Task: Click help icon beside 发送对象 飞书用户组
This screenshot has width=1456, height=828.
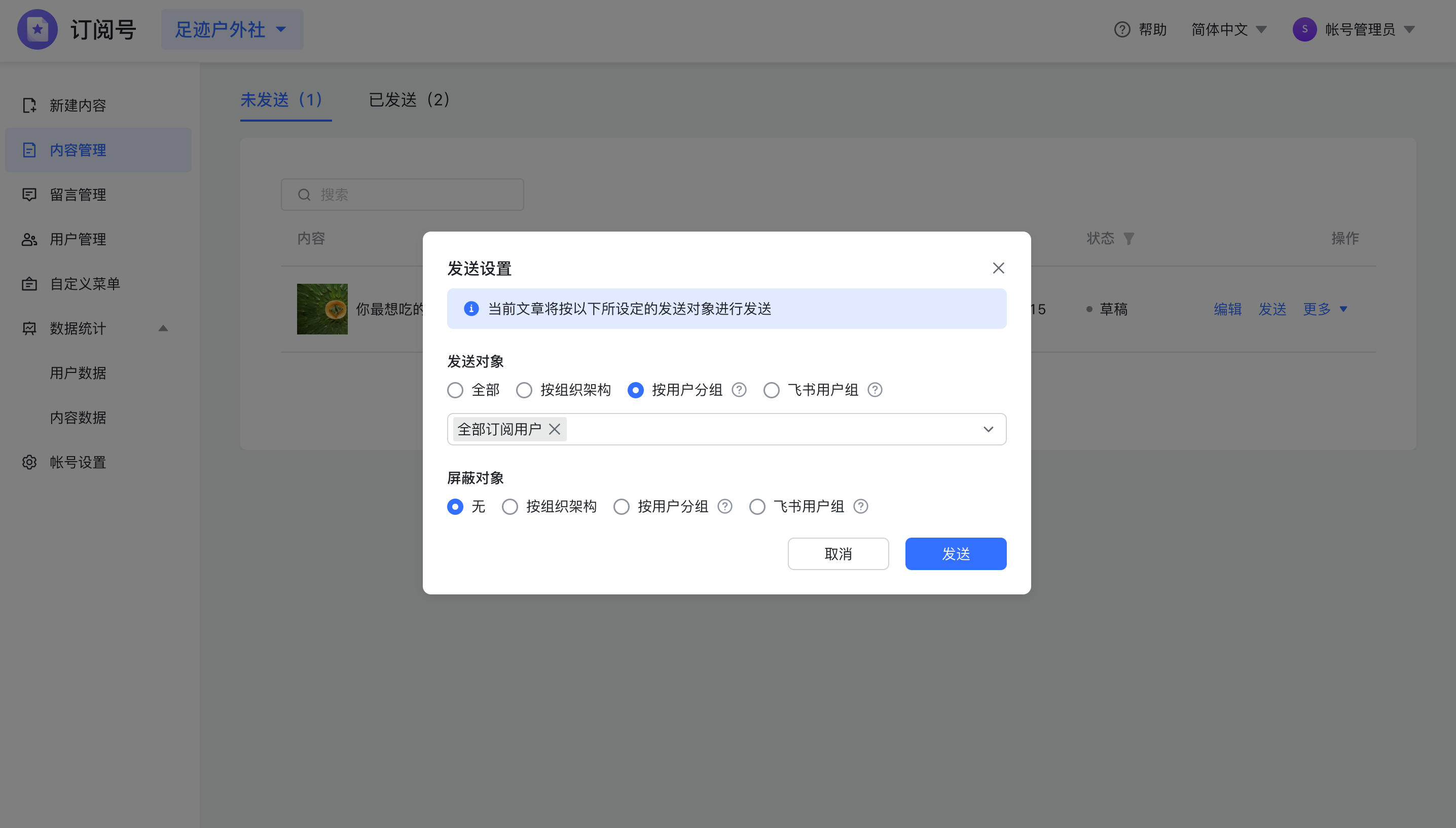Action: pos(875,390)
